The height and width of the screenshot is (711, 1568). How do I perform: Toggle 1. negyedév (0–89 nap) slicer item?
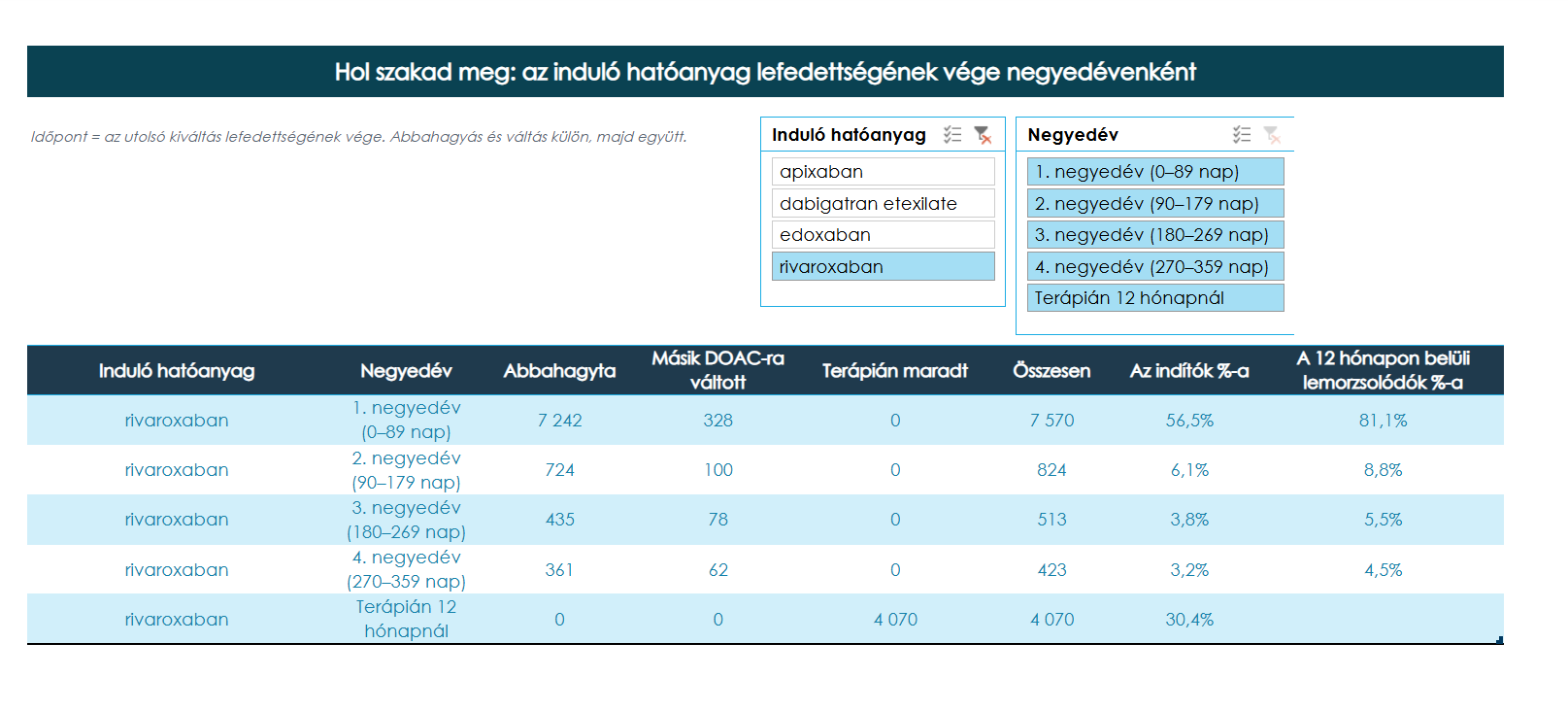(x=1155, y=172)
